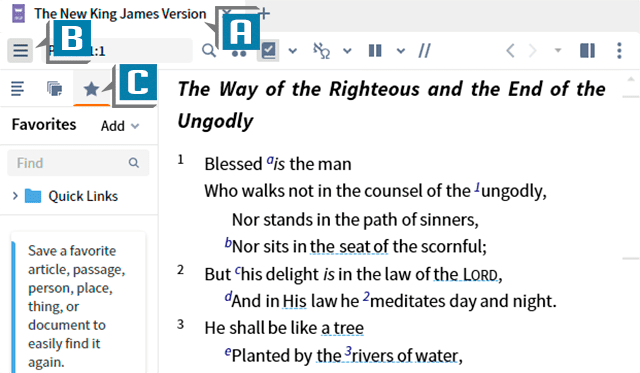Toggle the sidebar panel layout icon

587,51
